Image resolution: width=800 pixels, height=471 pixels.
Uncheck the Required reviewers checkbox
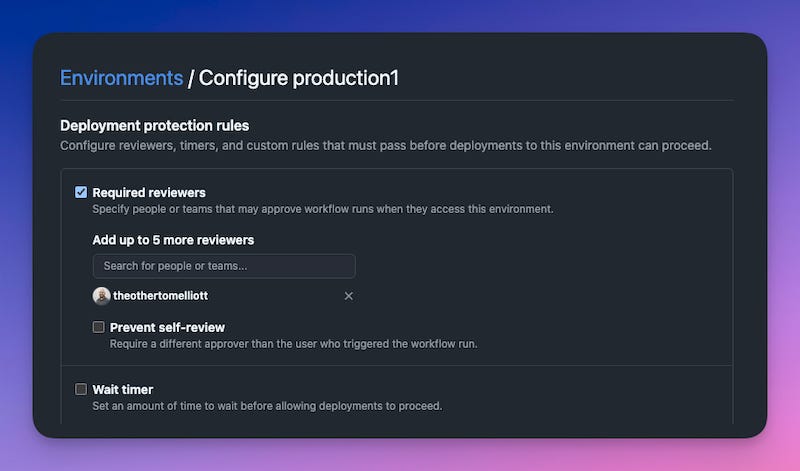pyautogui.click(x=81, y=192)
